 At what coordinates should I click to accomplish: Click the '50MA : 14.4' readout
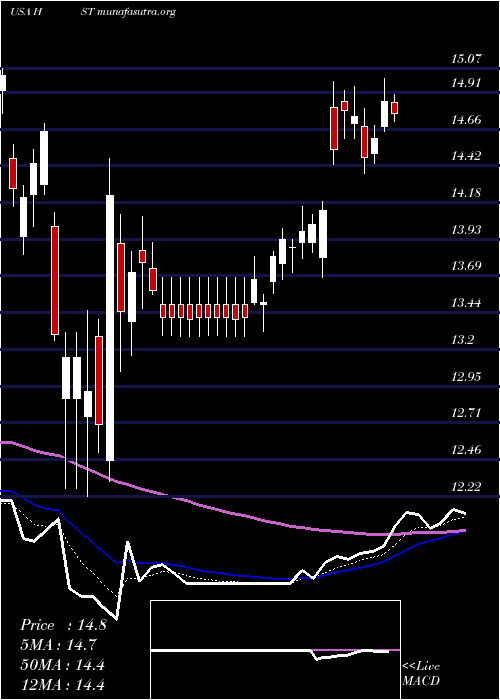pos(62,664)
